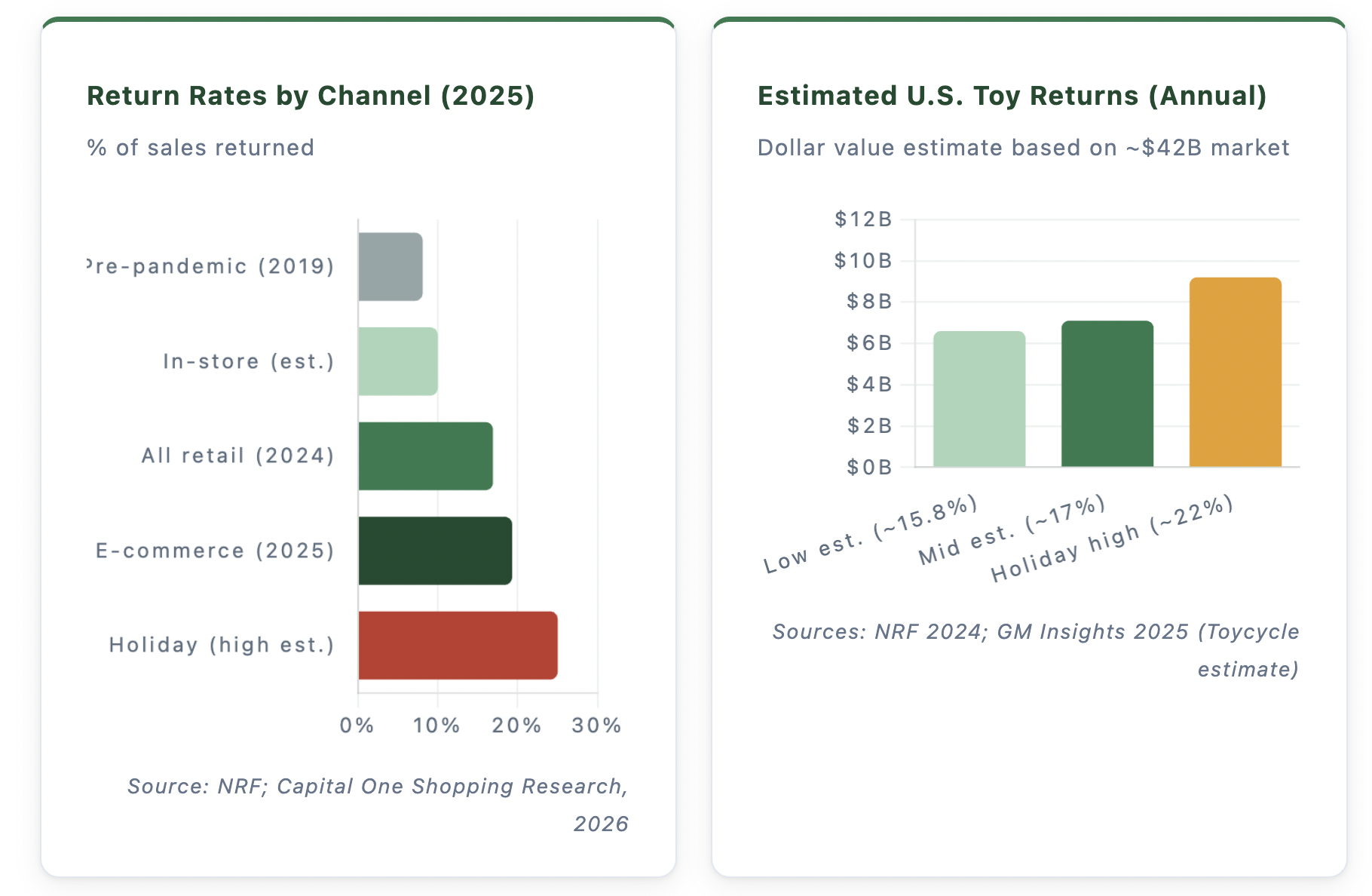Click the Return Rates by Channel title
Screen dimensions: 1372x896
(311, 96)
